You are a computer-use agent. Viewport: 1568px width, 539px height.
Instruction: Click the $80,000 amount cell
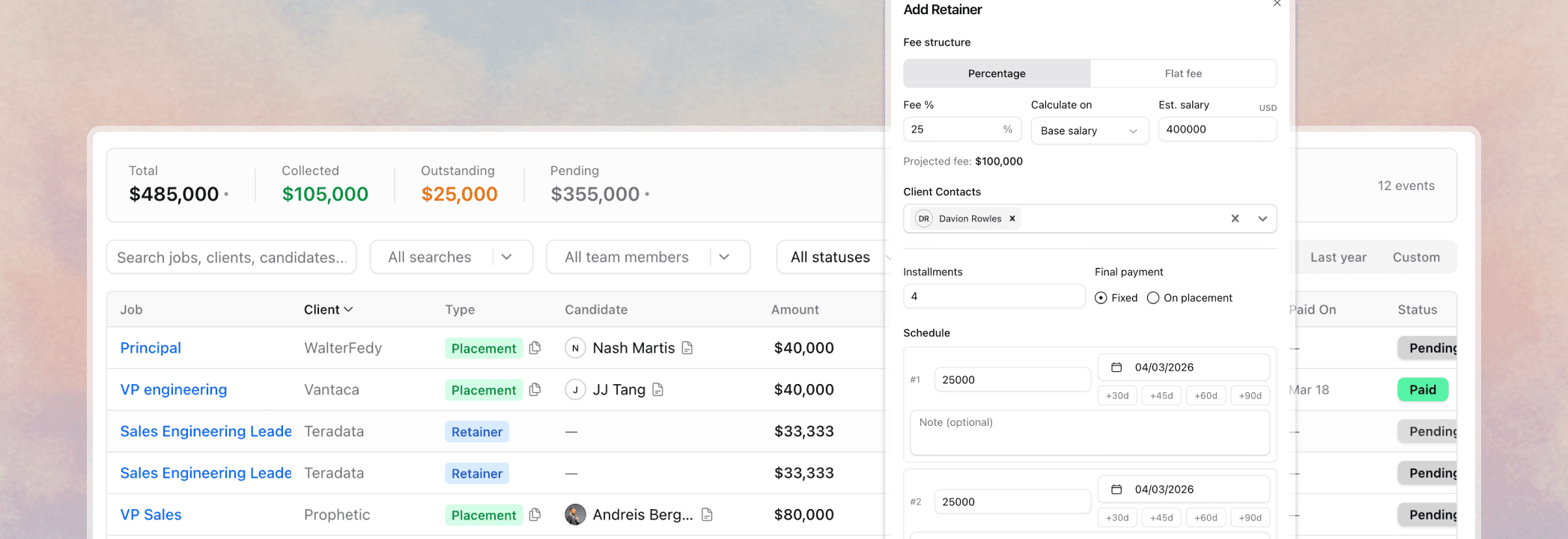[x=803, y=514]
